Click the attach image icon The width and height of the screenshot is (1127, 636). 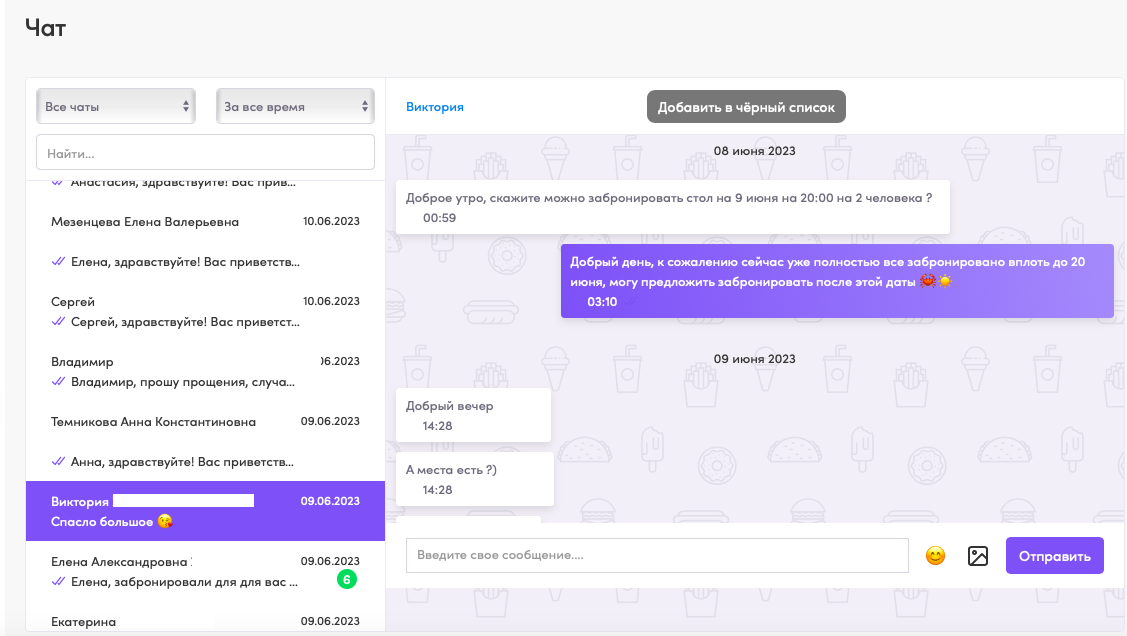[978, 556]
